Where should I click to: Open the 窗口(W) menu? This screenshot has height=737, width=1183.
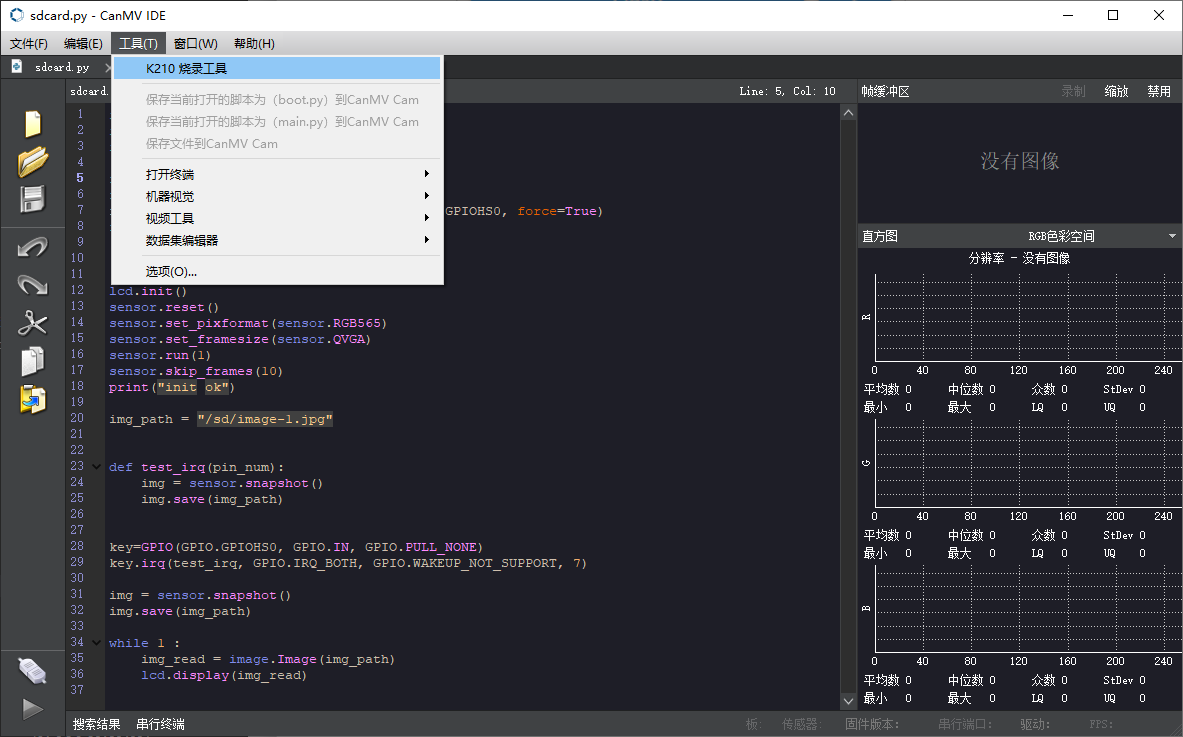(x=195, y=44)
